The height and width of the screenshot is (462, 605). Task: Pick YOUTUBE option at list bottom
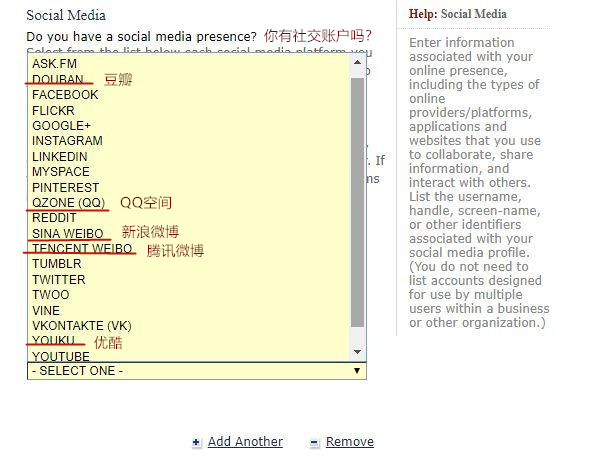(61, 356)
